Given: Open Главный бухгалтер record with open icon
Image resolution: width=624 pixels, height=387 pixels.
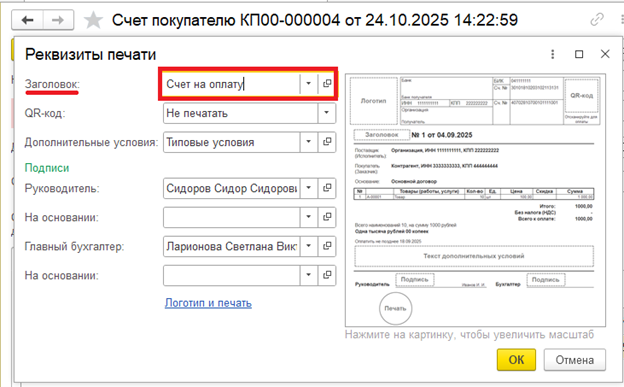Looking at the screenshot, I should tap(327, 246).
